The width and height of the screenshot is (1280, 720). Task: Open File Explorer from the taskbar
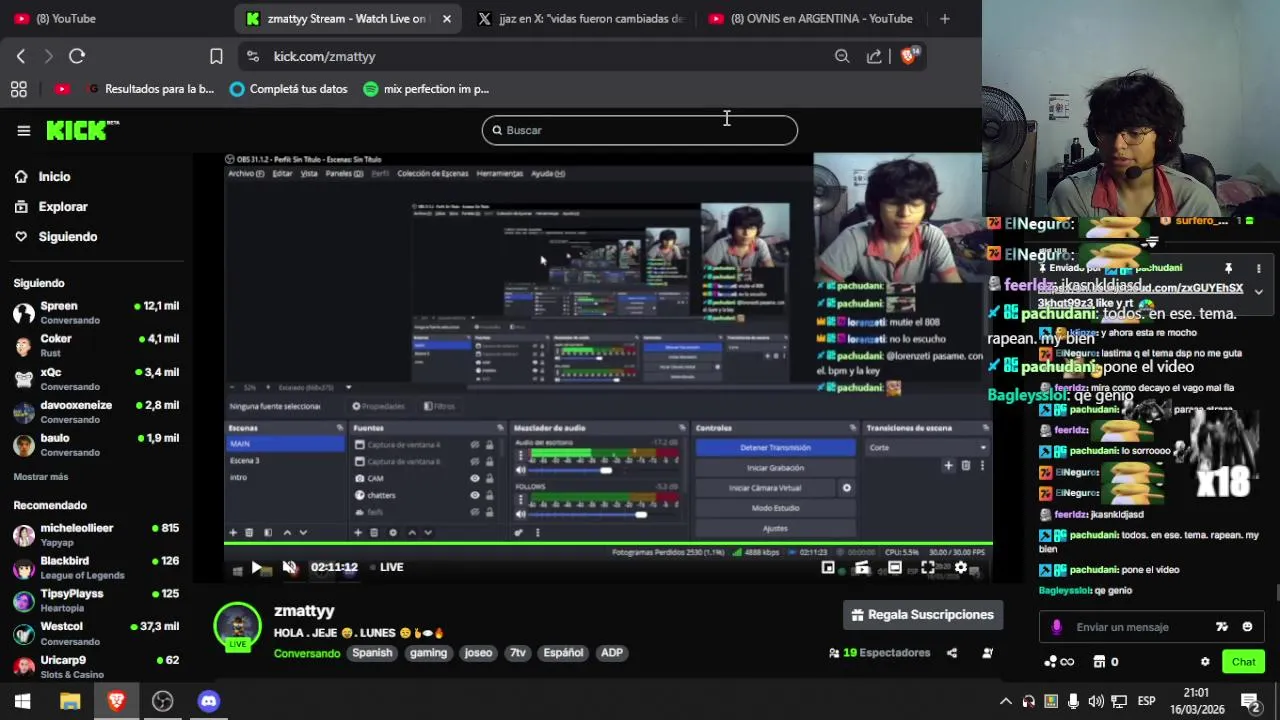pyautogui.click(x=70, y=701)
